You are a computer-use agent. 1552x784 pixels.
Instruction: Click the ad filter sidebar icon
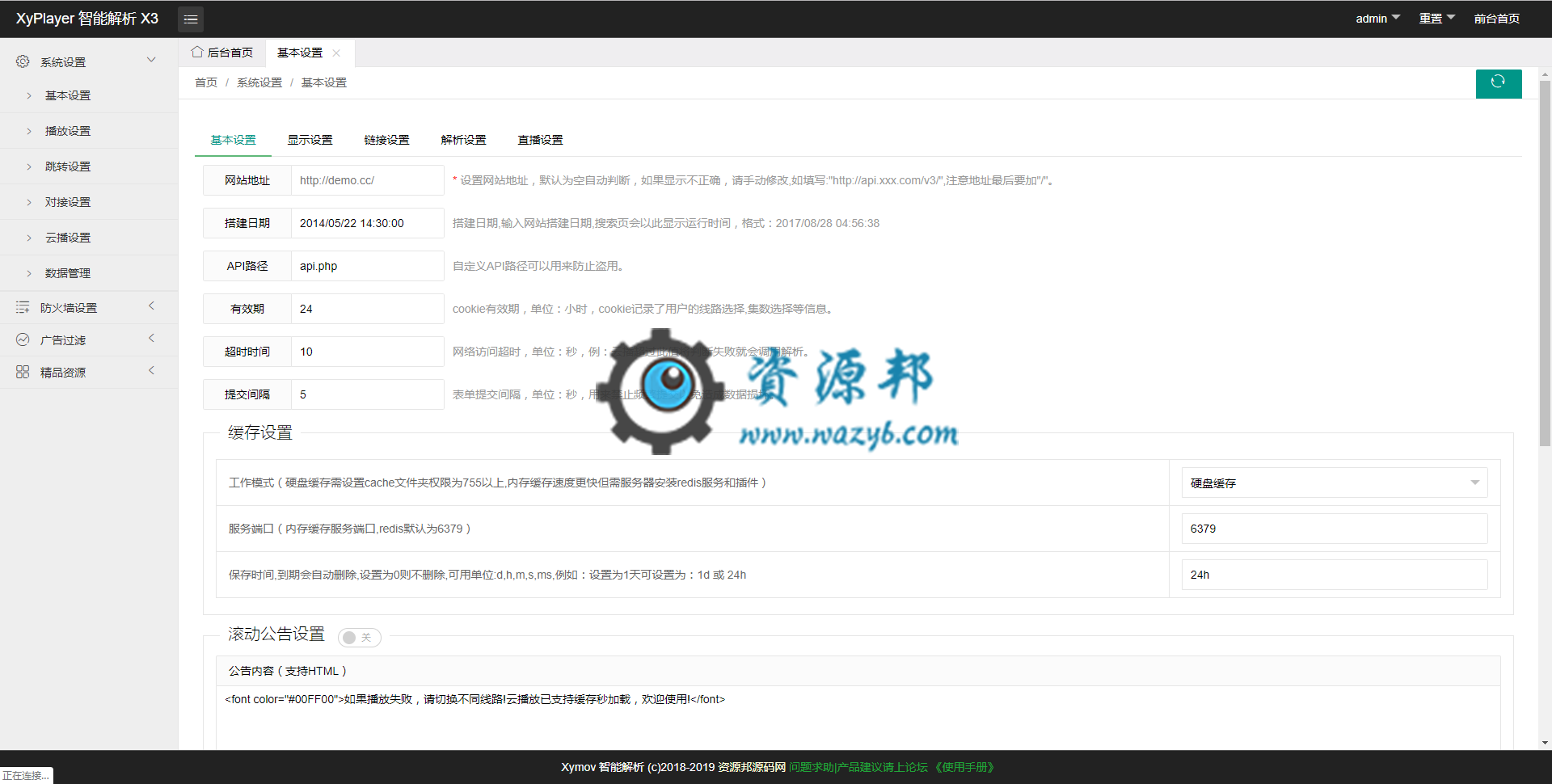point(23,339)
